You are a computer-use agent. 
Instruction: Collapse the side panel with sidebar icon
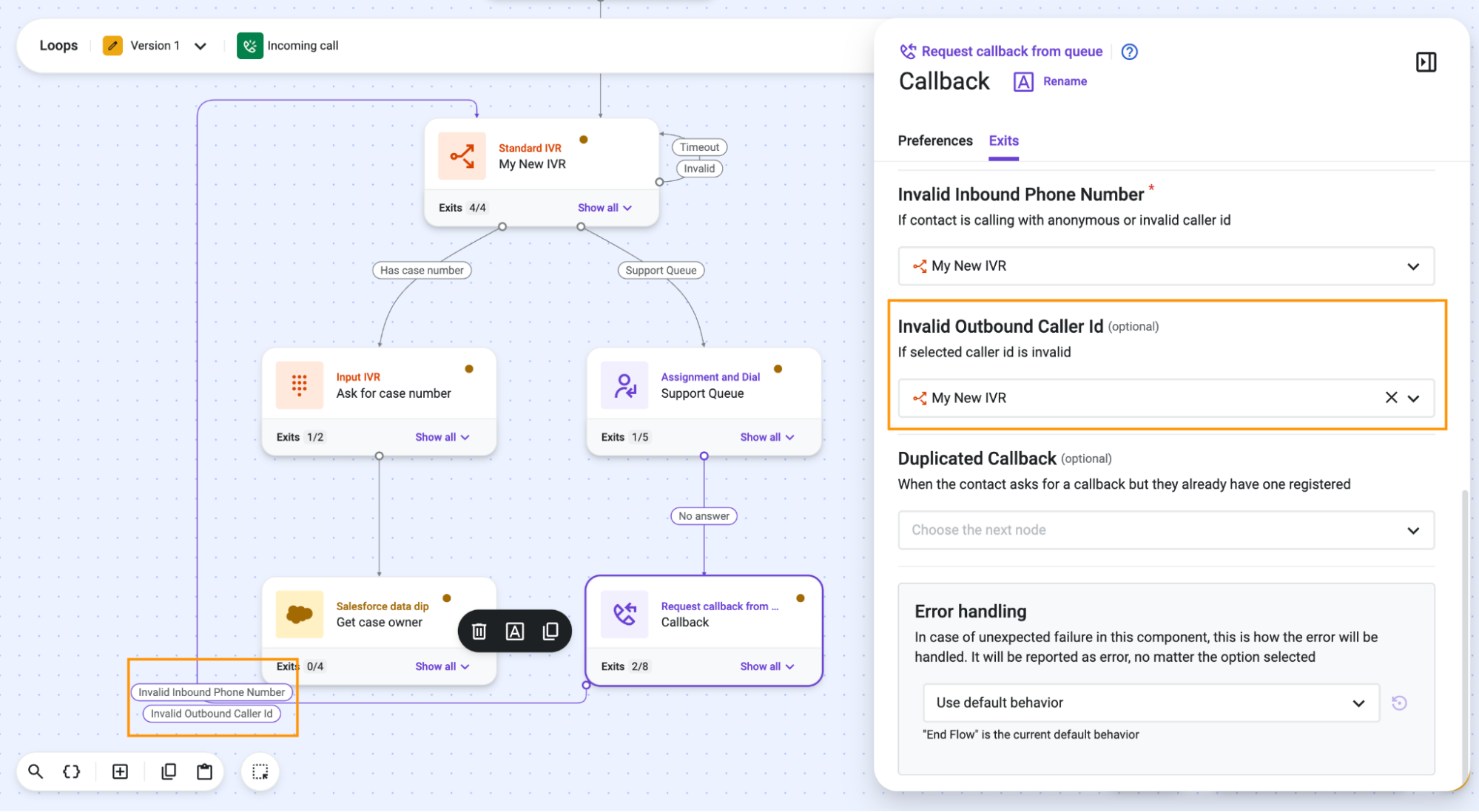[x=1426, y=62]
